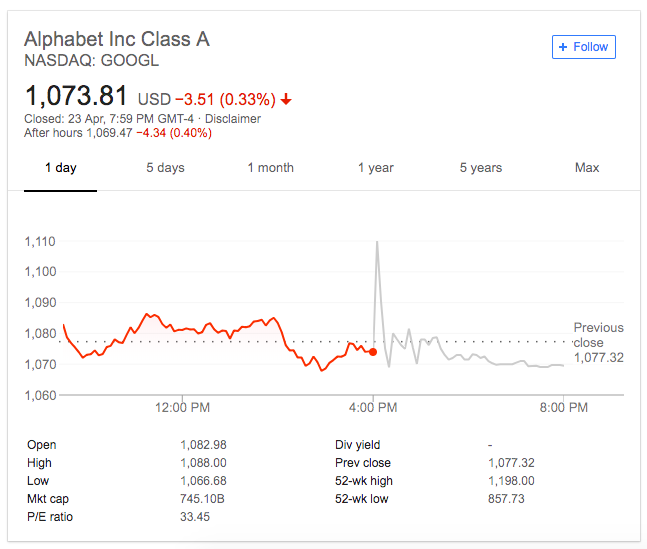Follow the Alphabet Inc stock
The height and width of the screenshot is (549, 647).
584,47
